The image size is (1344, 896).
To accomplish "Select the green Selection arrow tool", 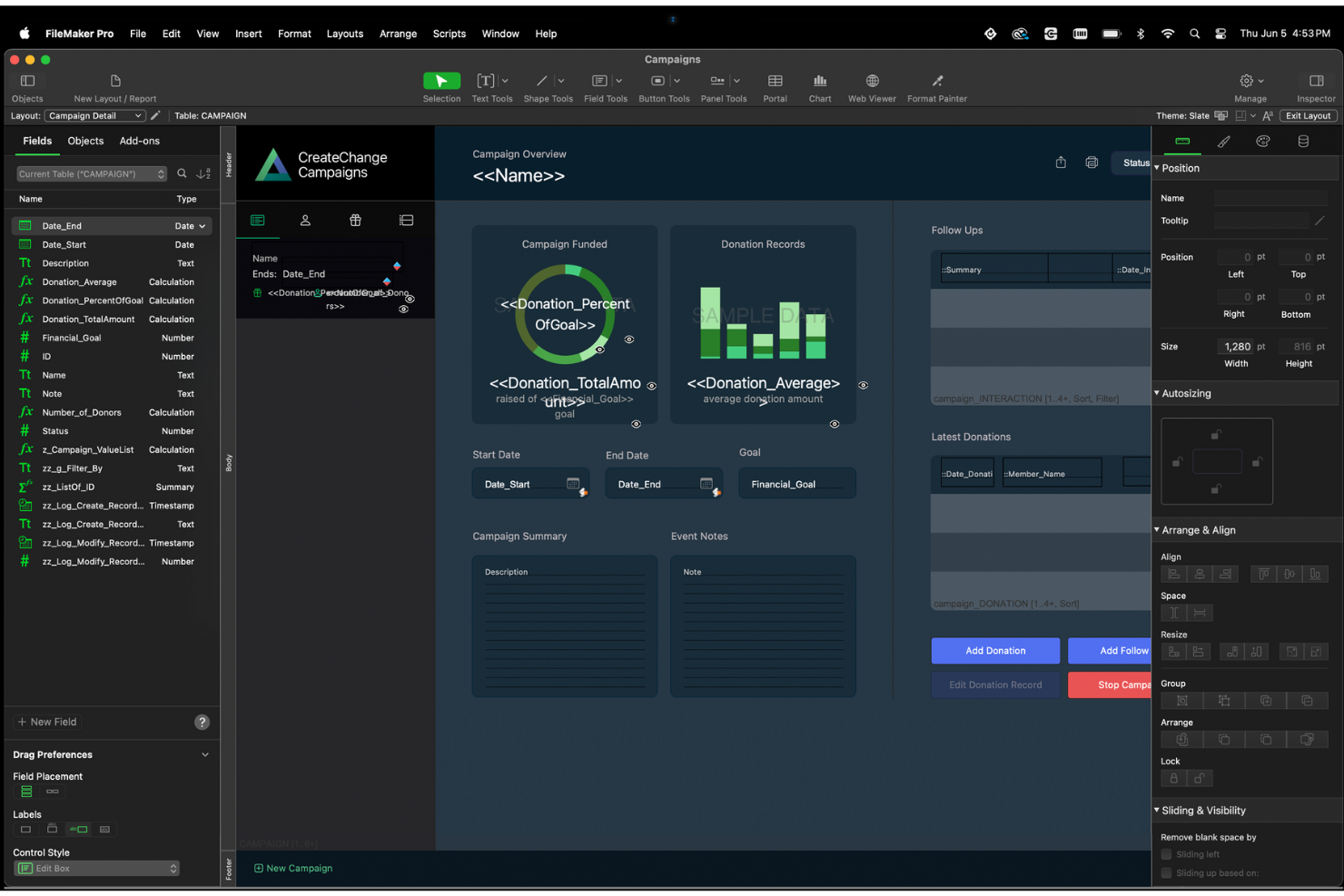I will [441, 82].
